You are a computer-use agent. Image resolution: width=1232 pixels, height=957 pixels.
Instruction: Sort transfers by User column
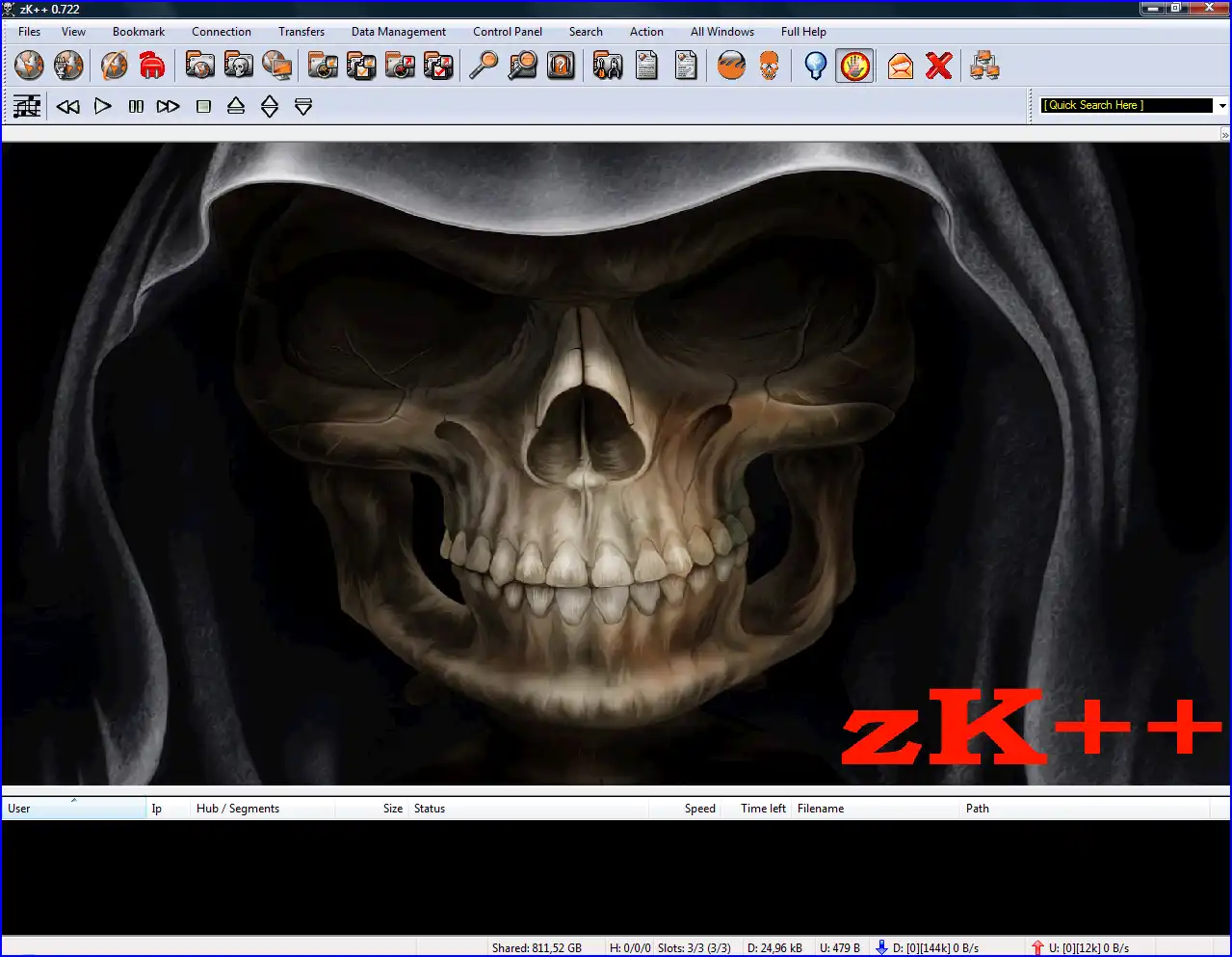[74, 809]
